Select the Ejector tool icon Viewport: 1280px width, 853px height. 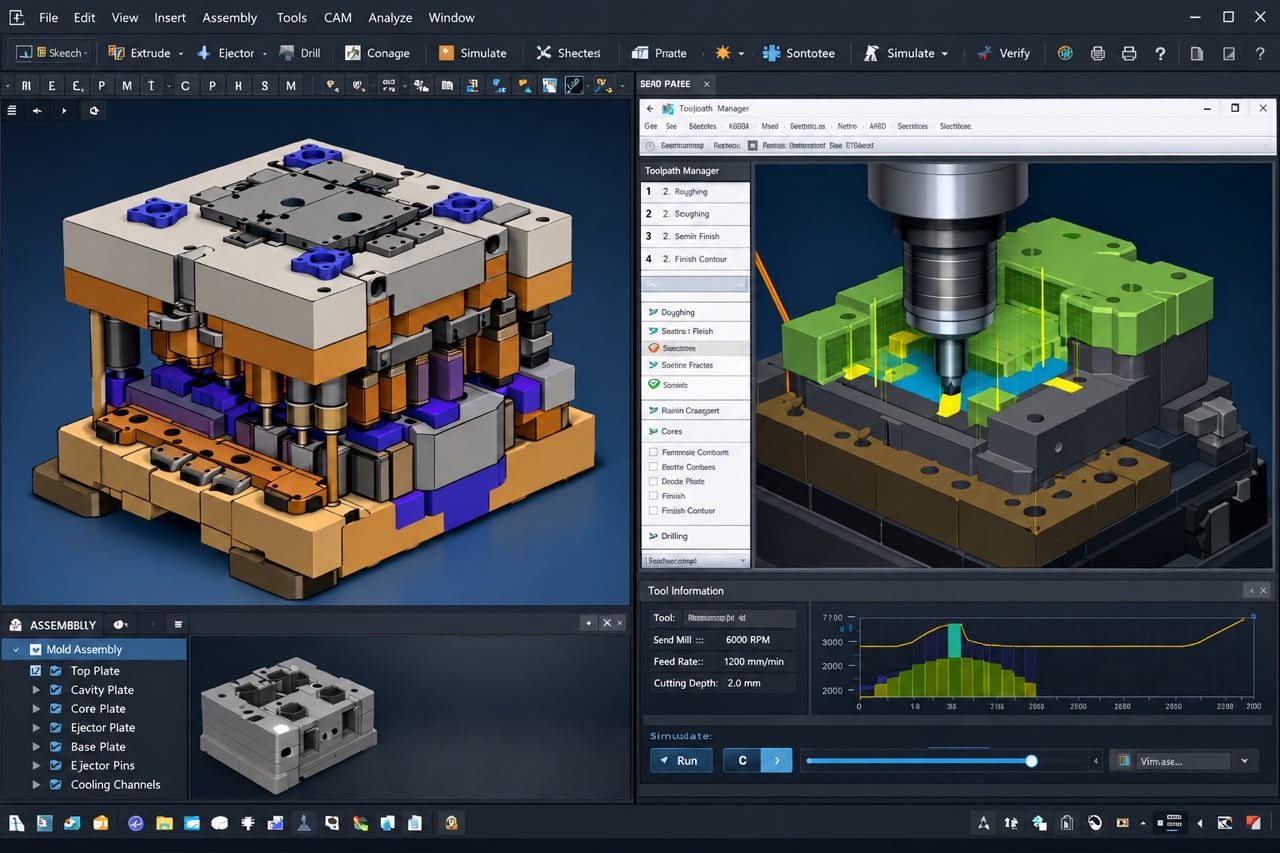tap(203, 53)
